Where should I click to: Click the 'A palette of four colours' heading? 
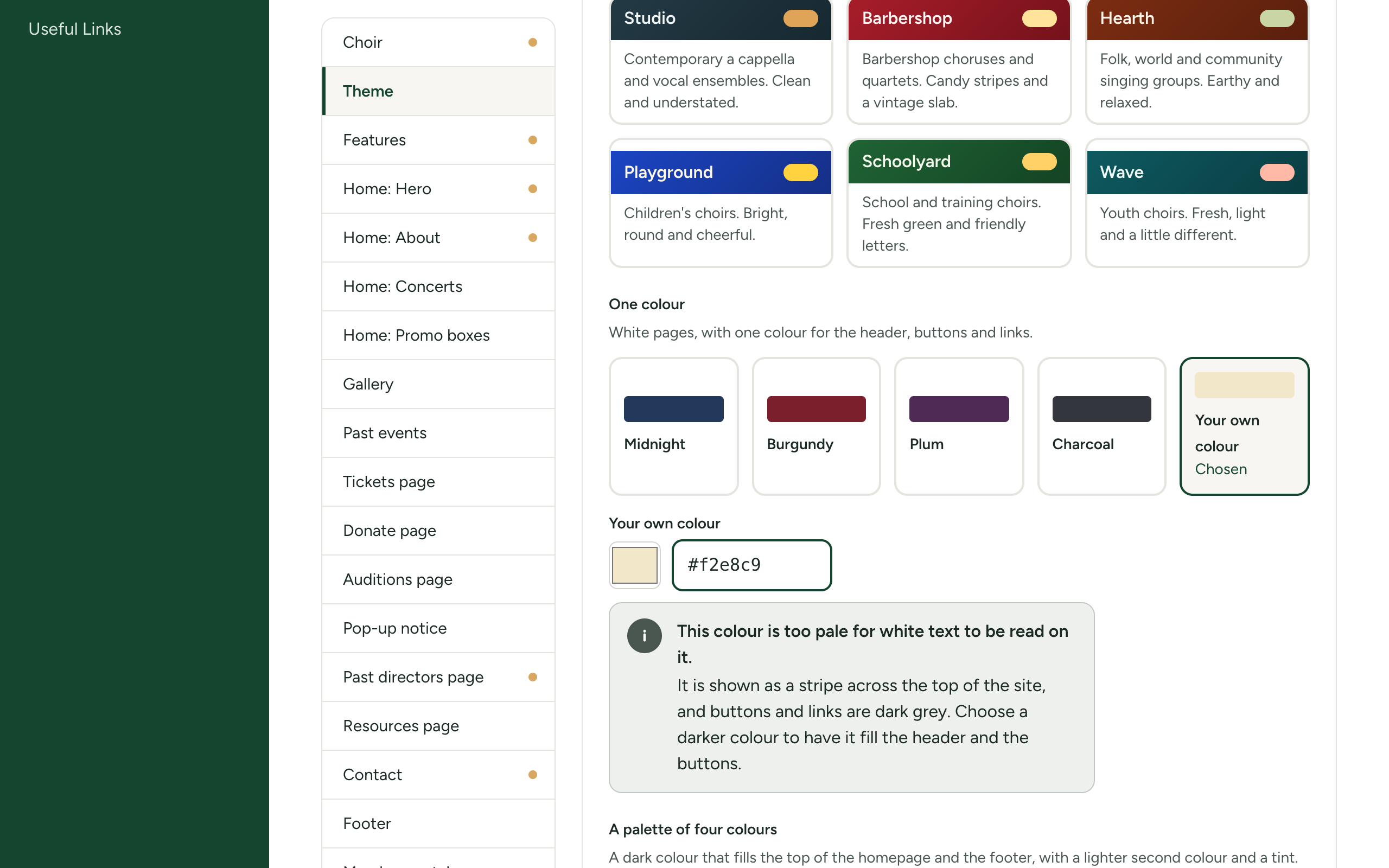[693, 829]
